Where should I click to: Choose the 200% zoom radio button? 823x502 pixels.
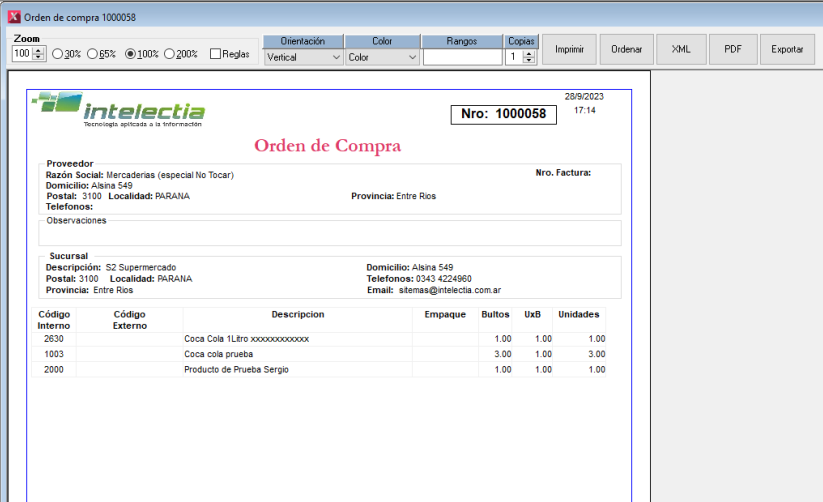(170, 54)
